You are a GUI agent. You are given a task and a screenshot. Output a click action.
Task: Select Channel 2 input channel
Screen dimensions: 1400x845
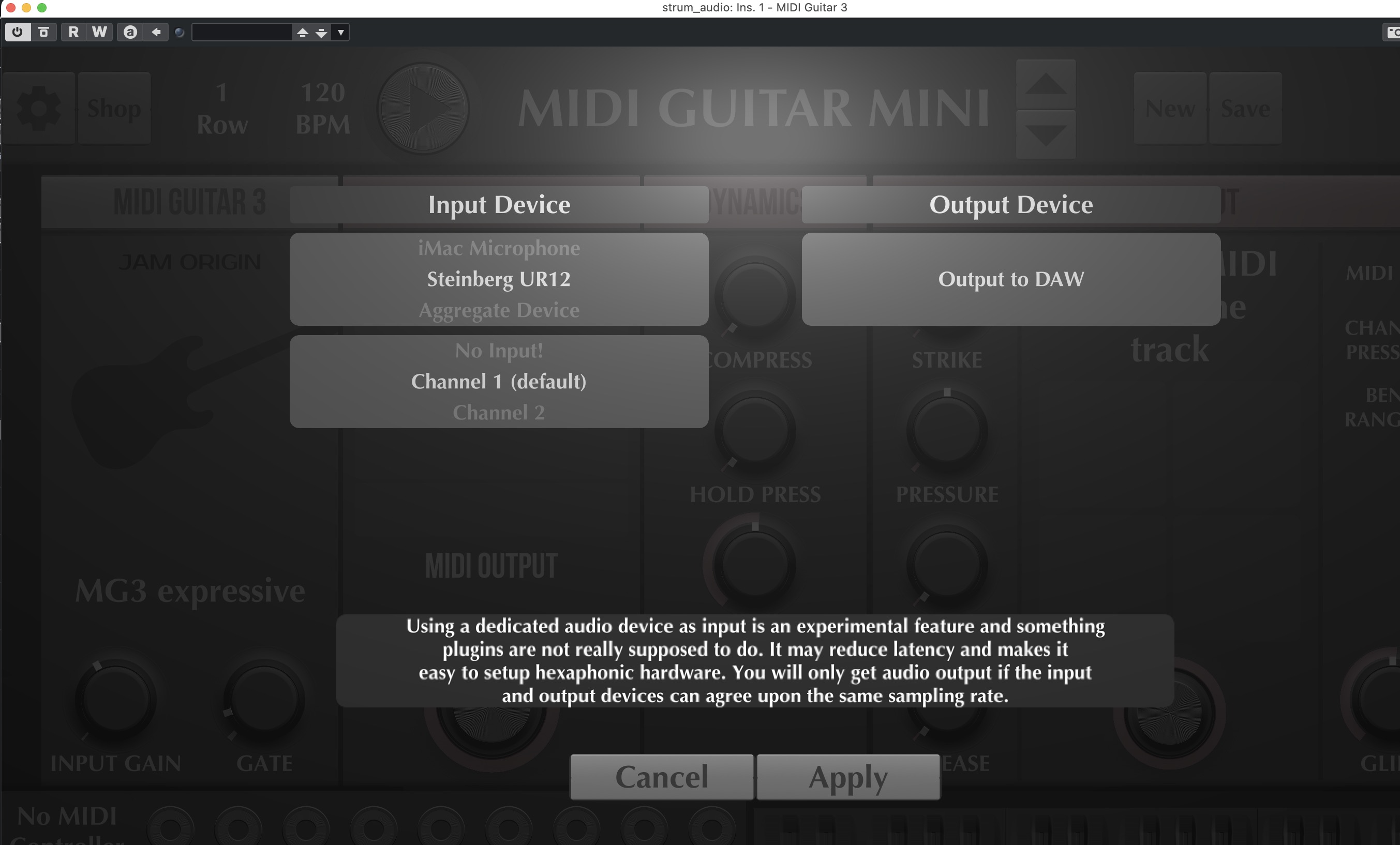pyautogui.click(x=499, y=412)
